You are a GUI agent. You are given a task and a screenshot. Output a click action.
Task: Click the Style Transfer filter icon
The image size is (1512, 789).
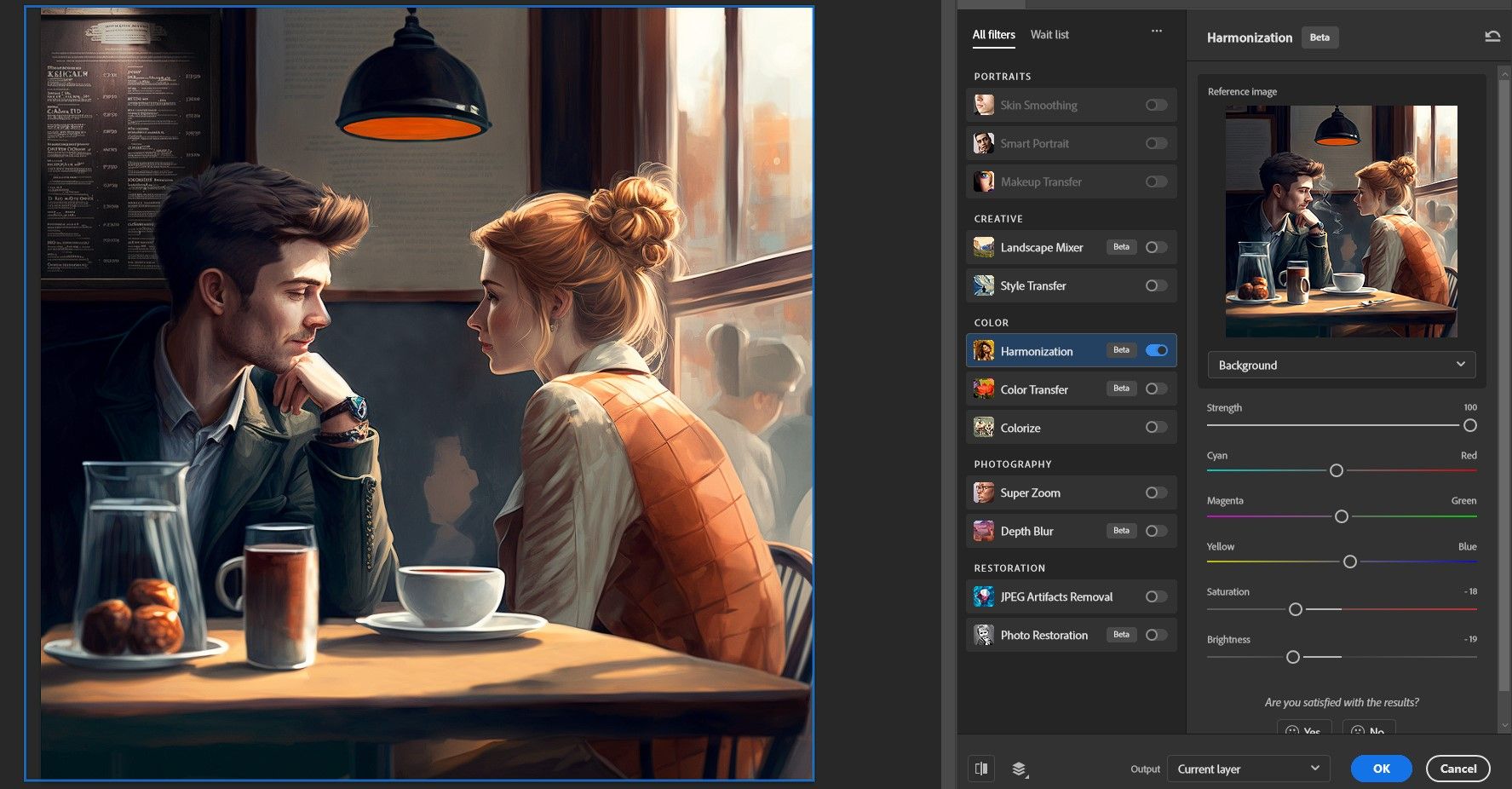[x=984, y=285]
